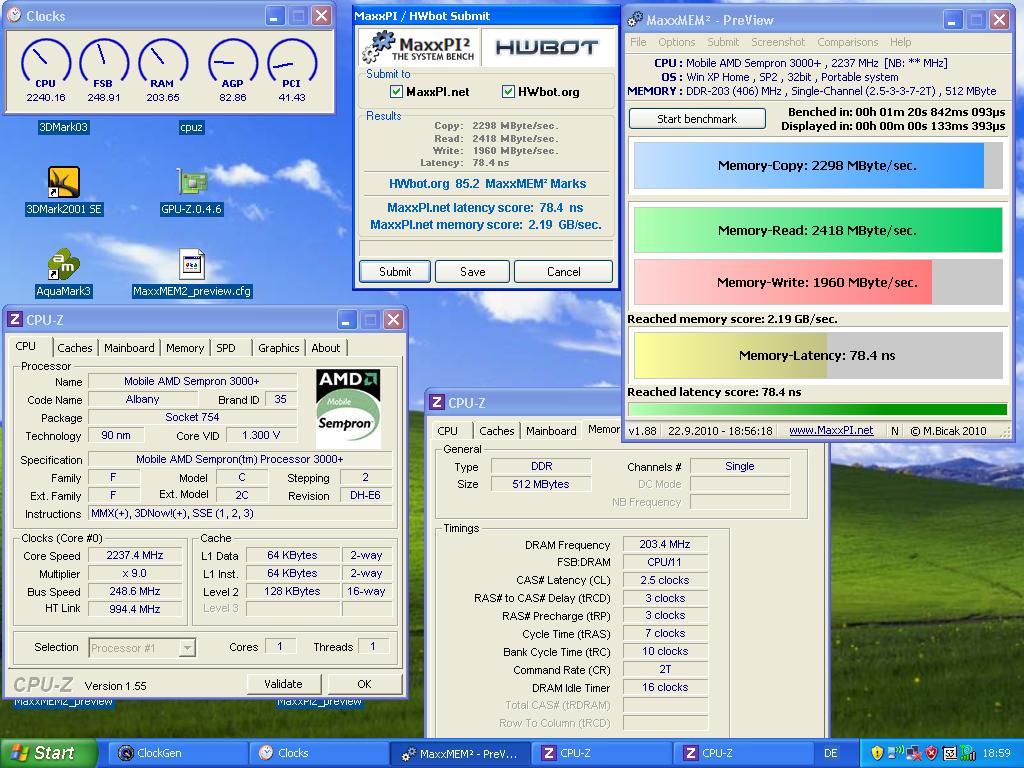Image resolution: width=1024 pixels, height=768 pixels.
Task: Click the wireless signal strength tray icon
Action: pyautogui.click(x=967, y=753)
